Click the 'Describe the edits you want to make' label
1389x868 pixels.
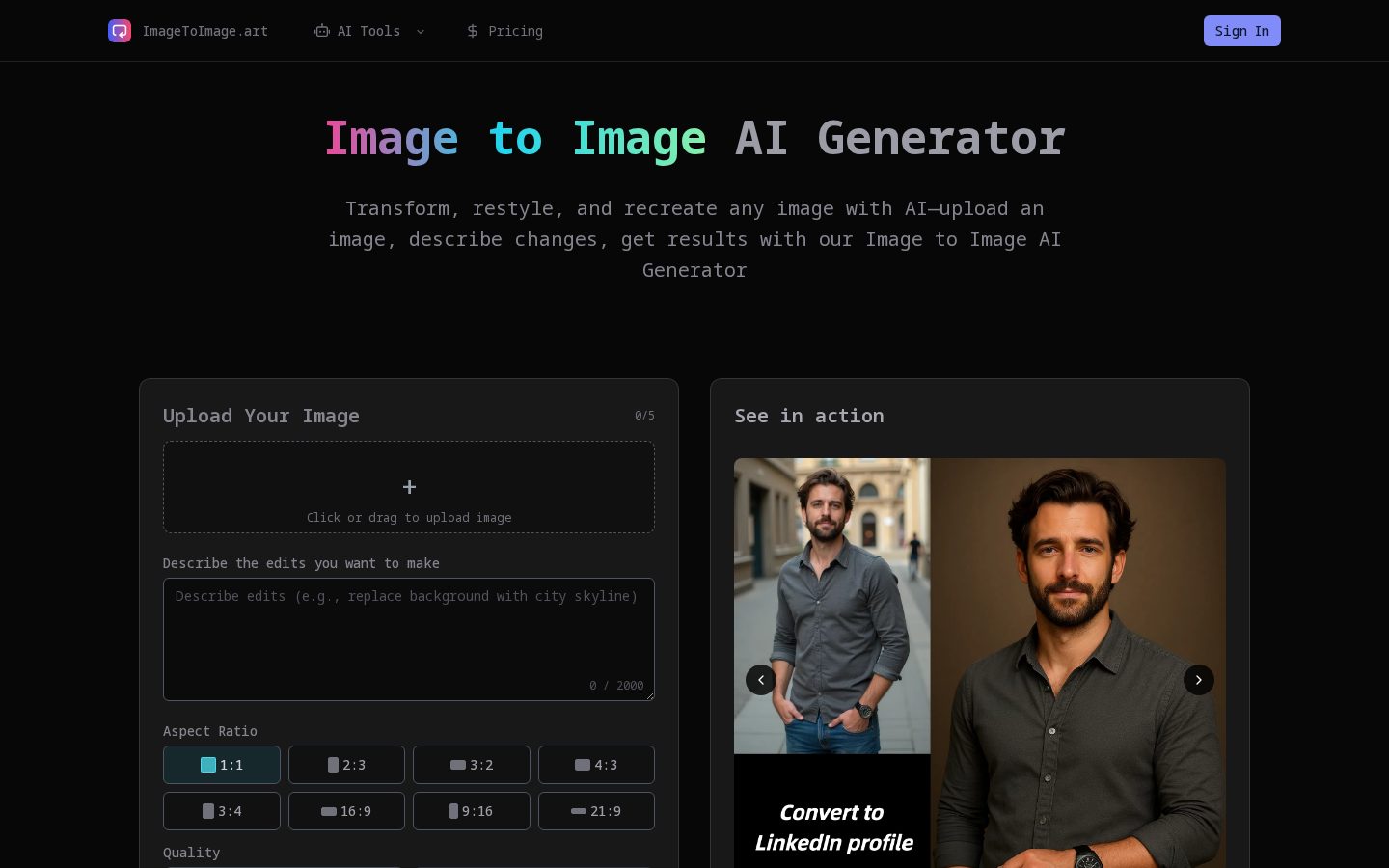(301, 563)
